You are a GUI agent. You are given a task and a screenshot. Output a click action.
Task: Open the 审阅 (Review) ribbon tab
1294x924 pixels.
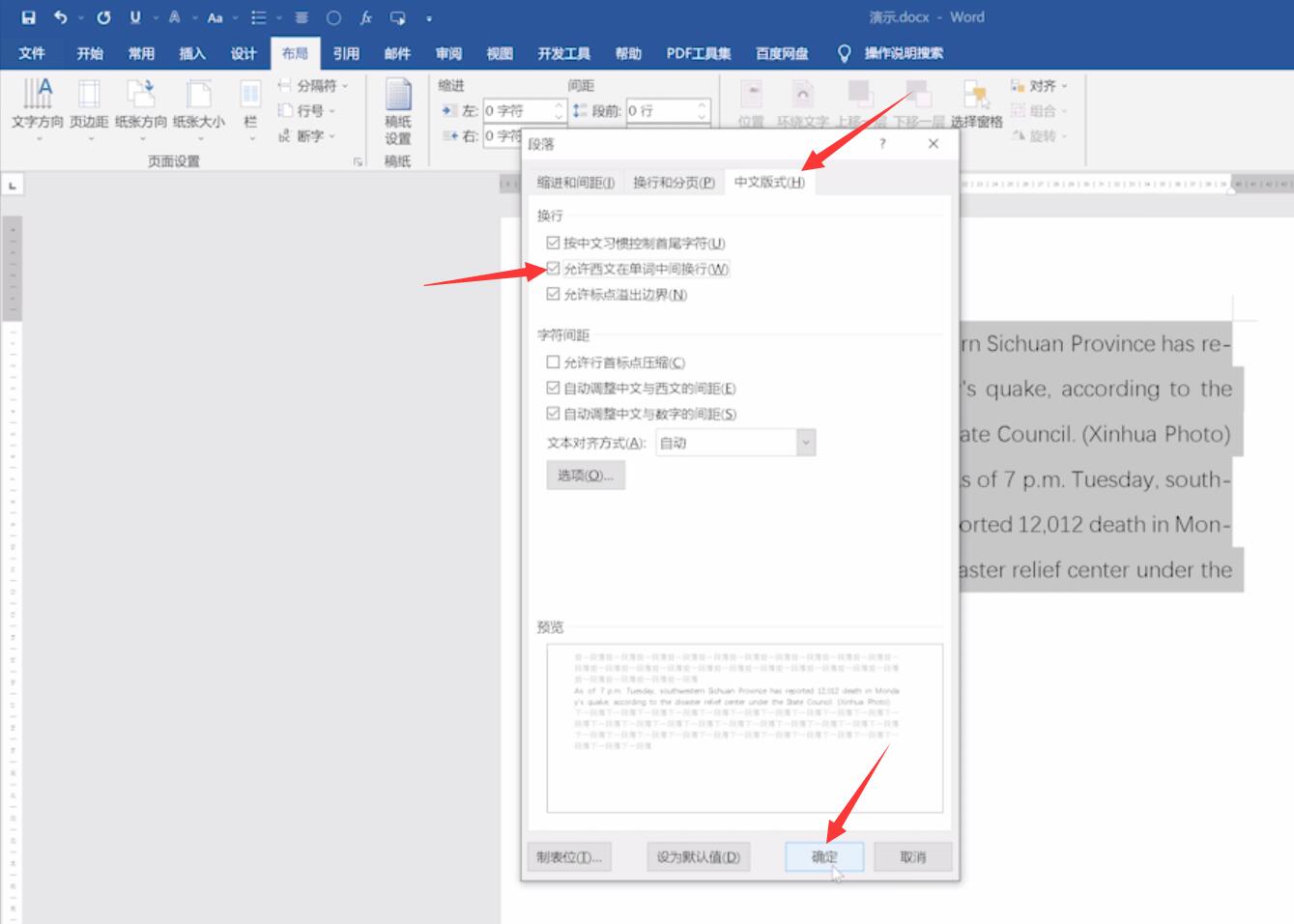(448, 53)
